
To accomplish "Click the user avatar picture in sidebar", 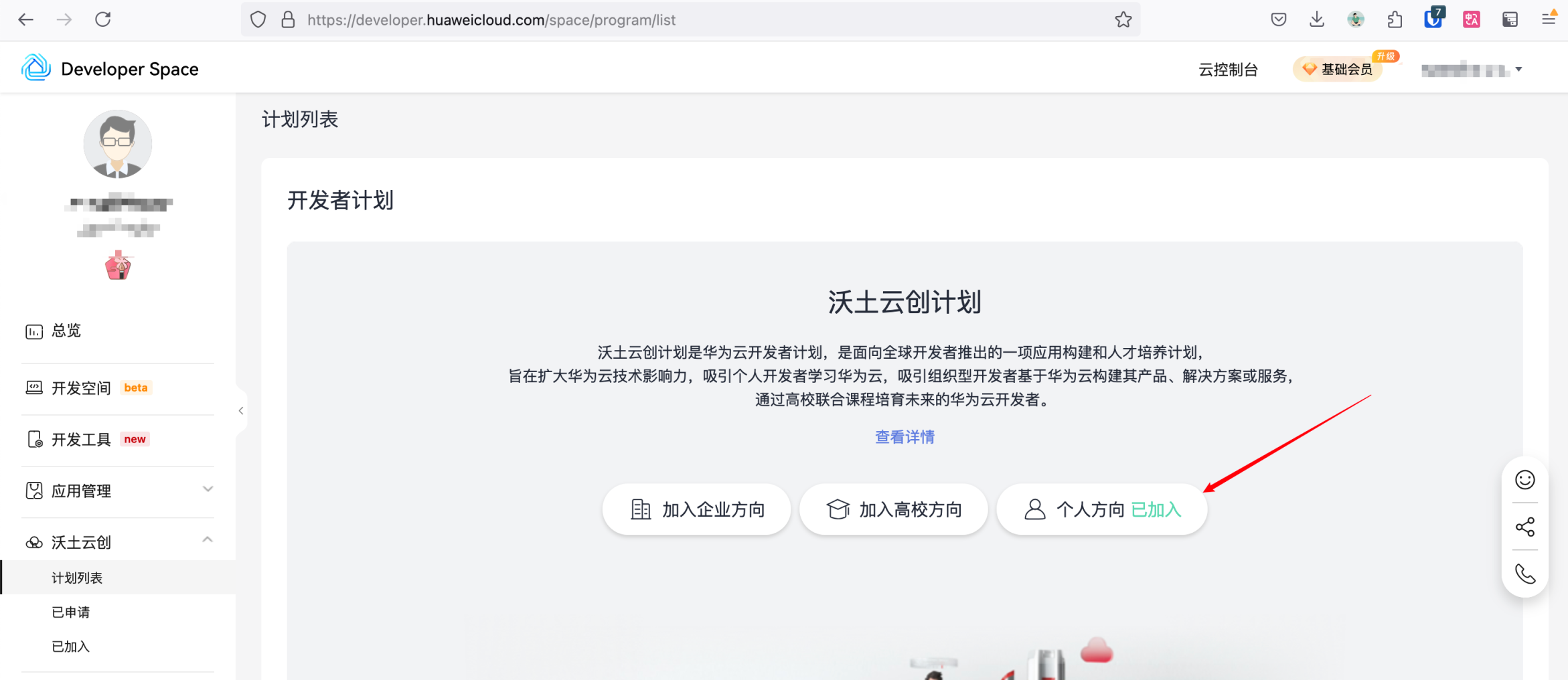I will (x=118, y=144).
